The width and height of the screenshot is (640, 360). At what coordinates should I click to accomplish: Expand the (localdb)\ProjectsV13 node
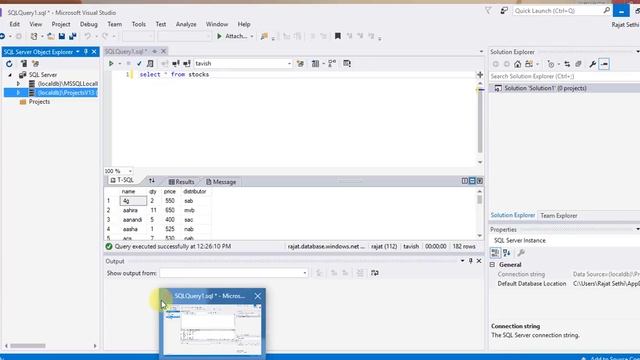tap(18, 93)
